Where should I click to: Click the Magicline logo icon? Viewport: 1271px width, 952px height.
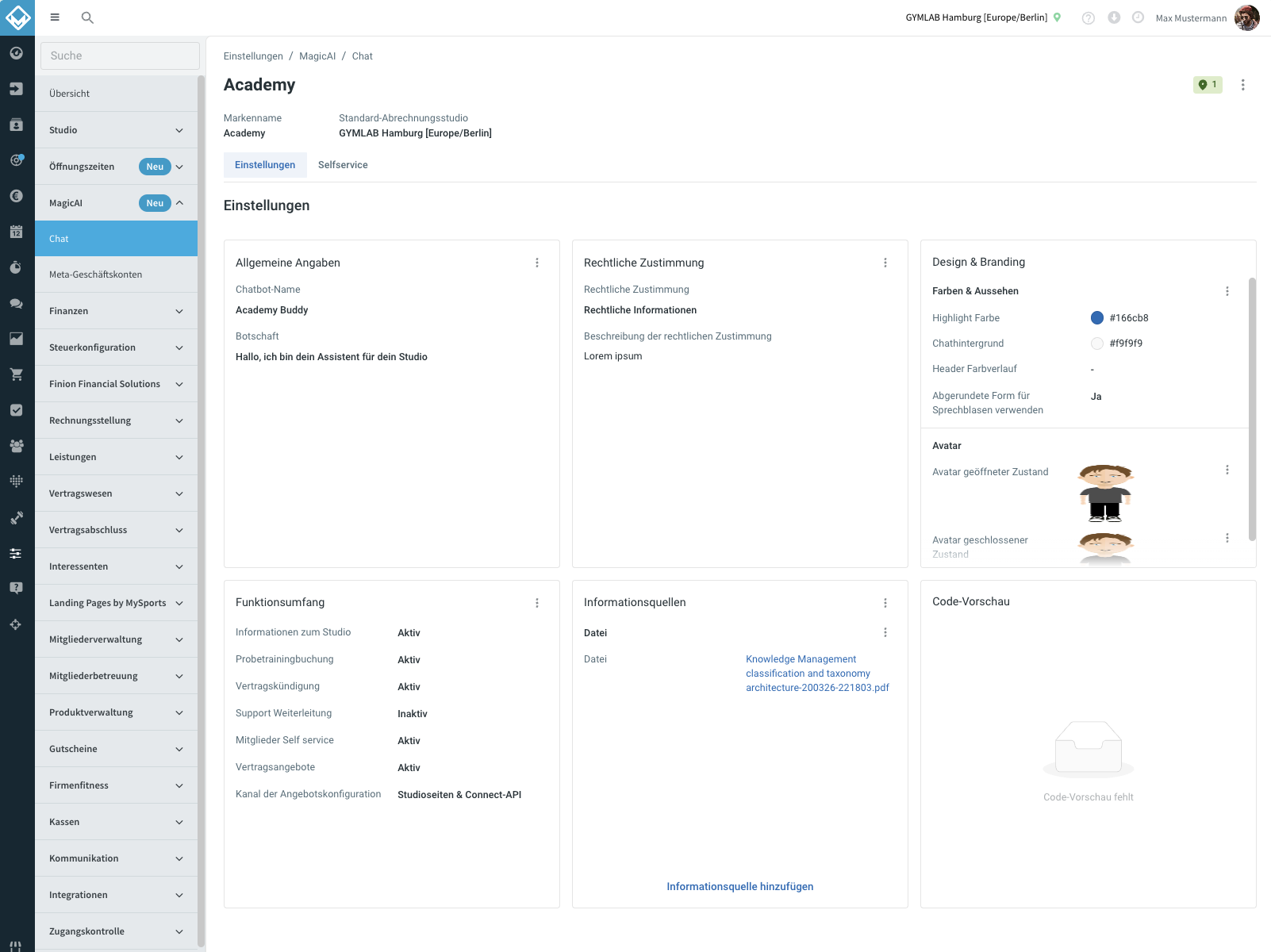click(17, 17)
